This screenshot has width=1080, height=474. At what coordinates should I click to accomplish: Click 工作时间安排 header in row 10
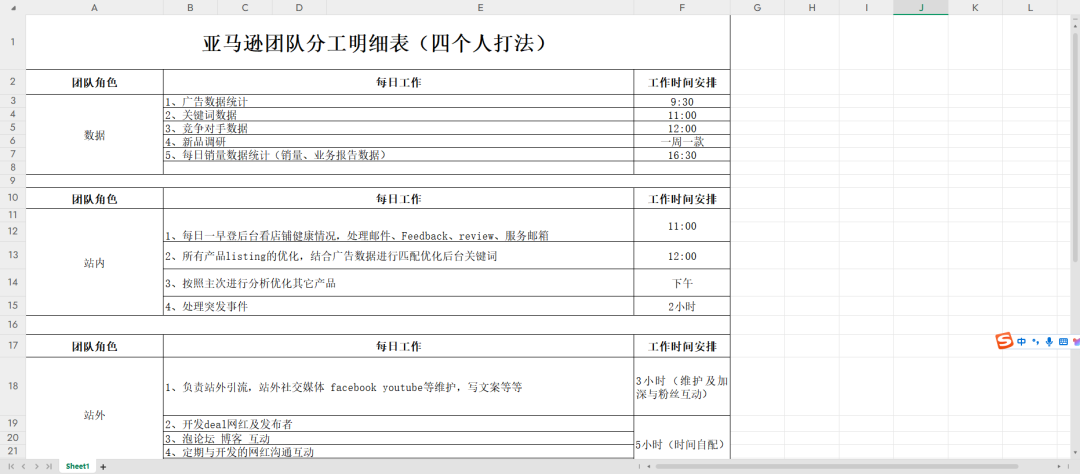point(682,198)
